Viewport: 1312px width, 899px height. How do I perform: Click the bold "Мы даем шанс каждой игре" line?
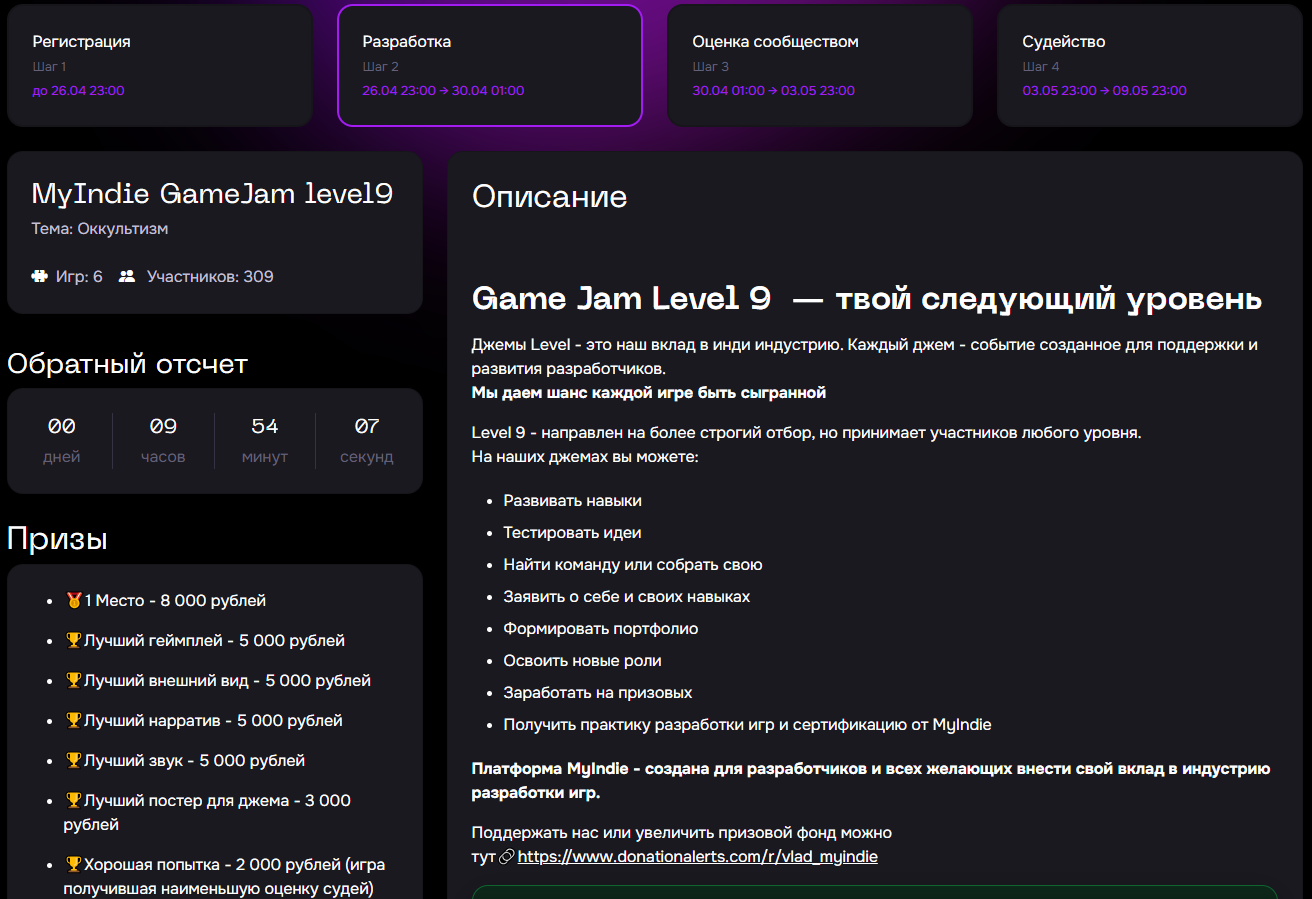649,393
